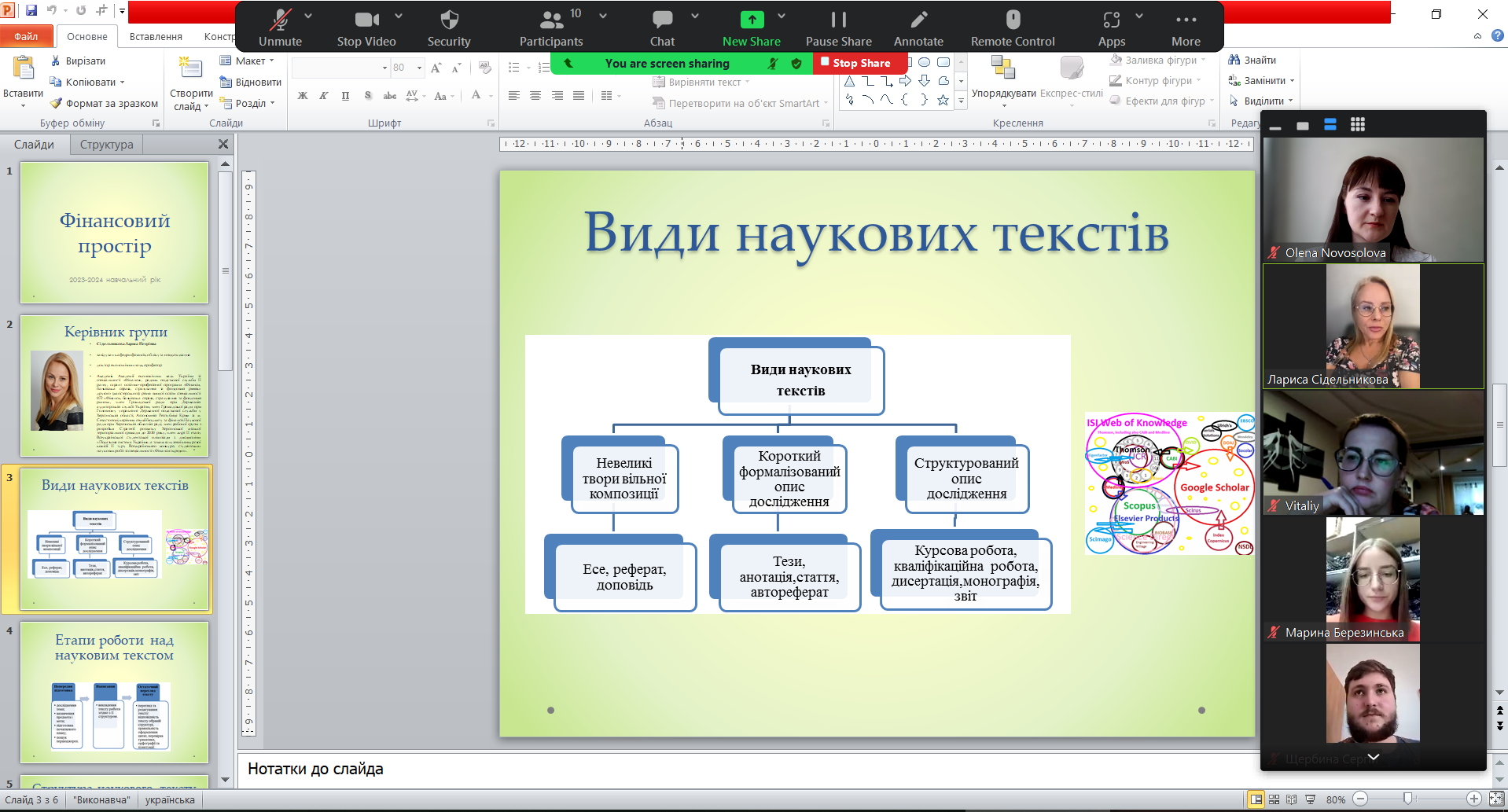The width and height of the screenshot is (1508, 812).
Task: Clear all formatting eraser icon
Action: 484,68
